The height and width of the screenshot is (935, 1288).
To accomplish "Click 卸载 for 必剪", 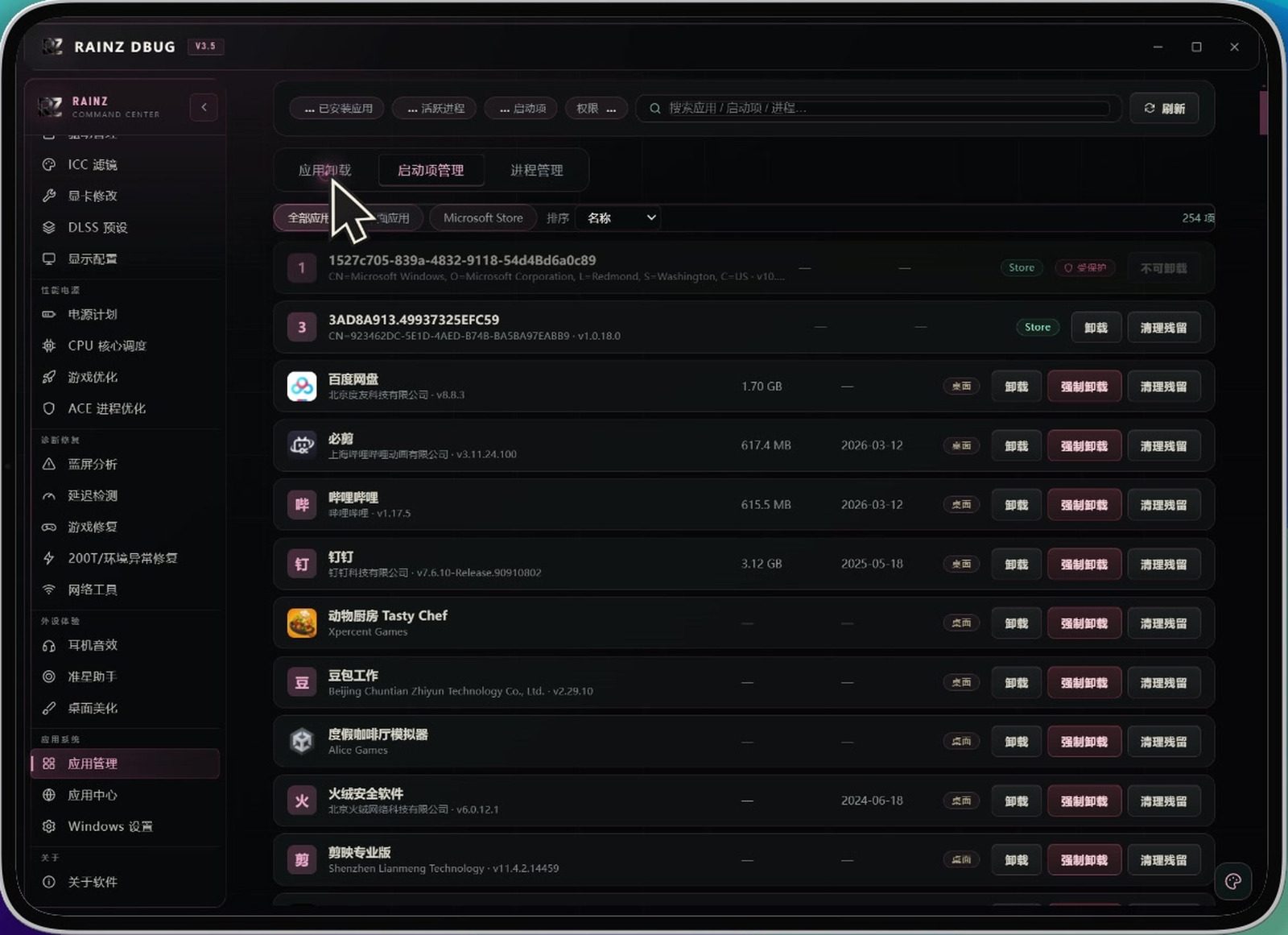I will pos(1016,446).
